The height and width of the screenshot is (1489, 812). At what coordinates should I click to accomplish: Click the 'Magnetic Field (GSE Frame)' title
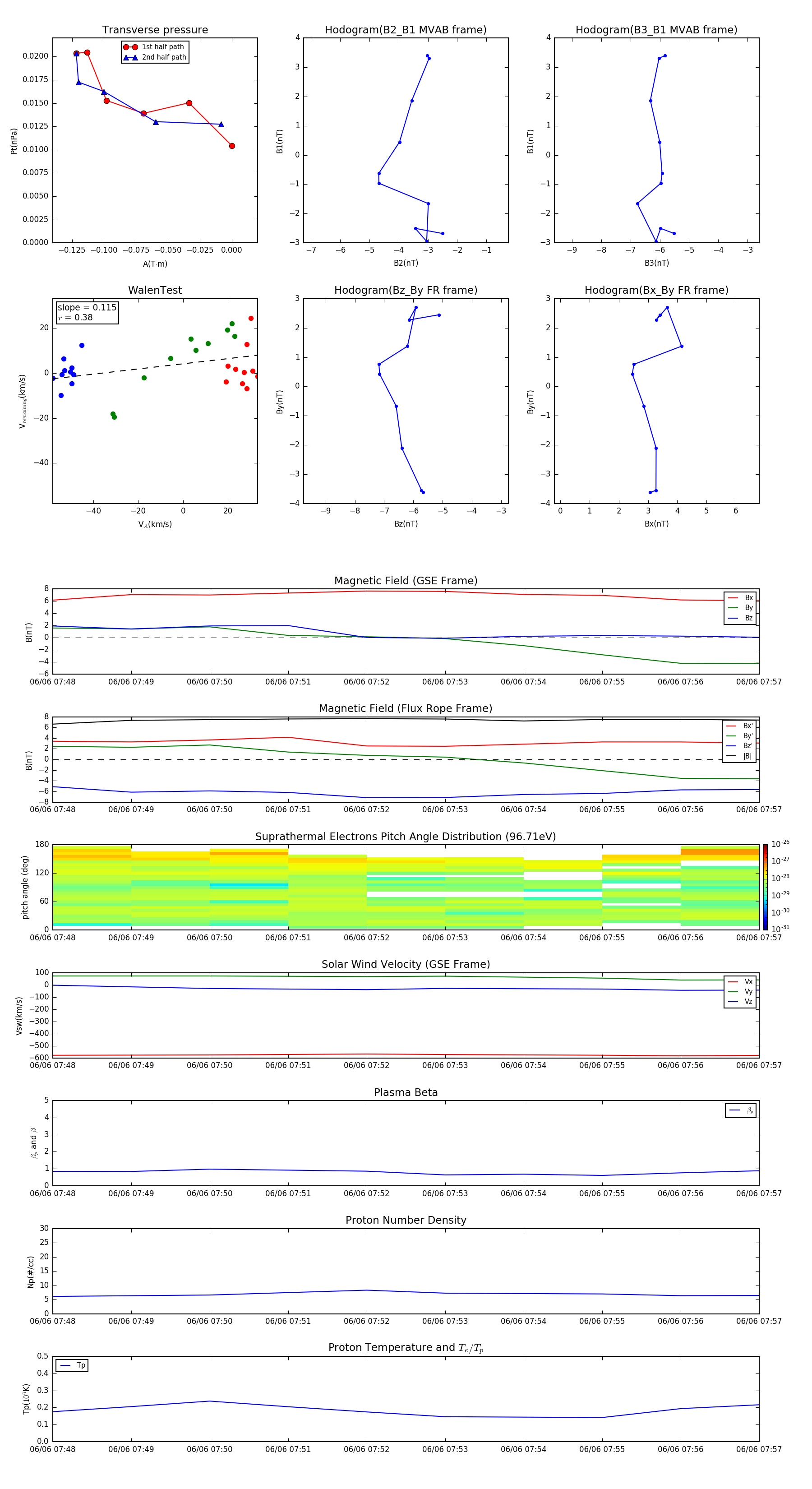[406, 581]
